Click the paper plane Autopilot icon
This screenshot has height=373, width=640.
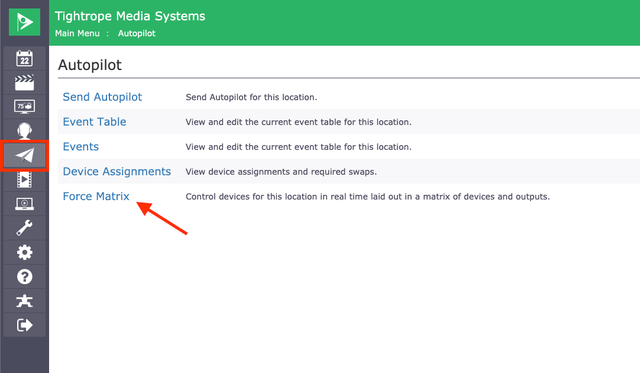tap(24, 155)
